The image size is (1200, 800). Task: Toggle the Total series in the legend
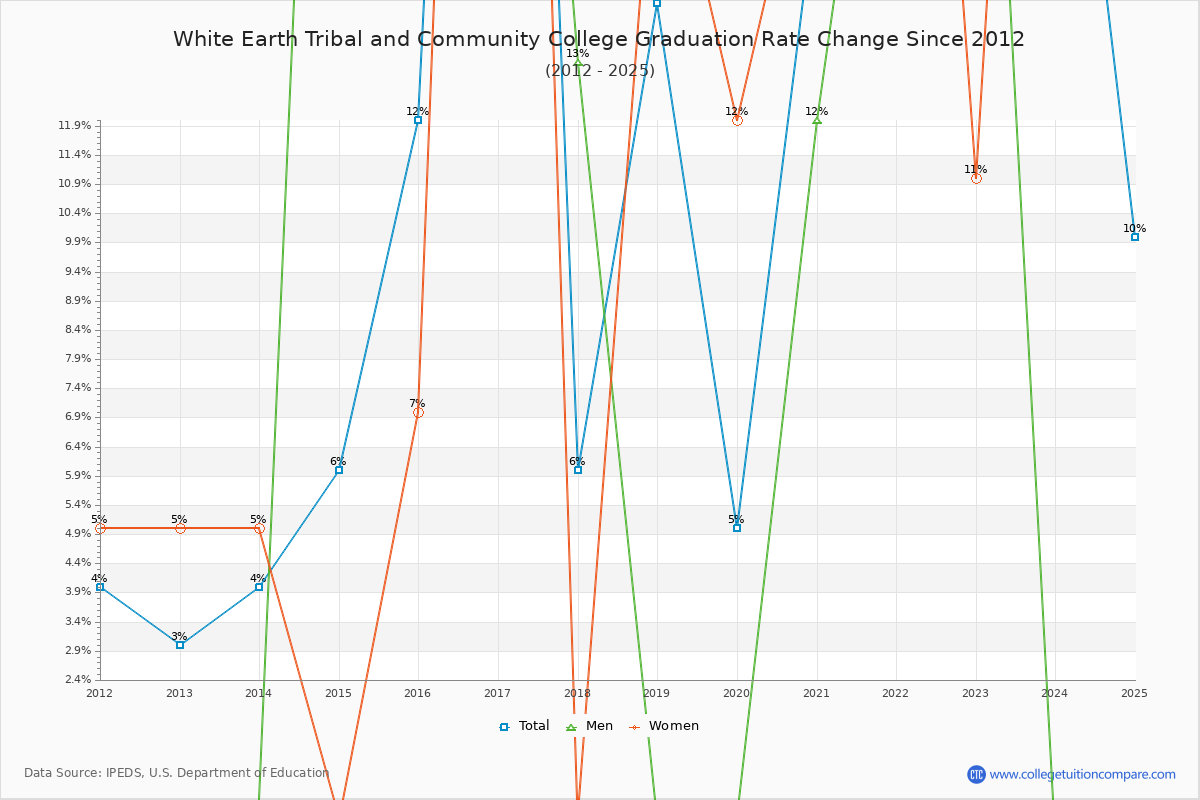524,726
